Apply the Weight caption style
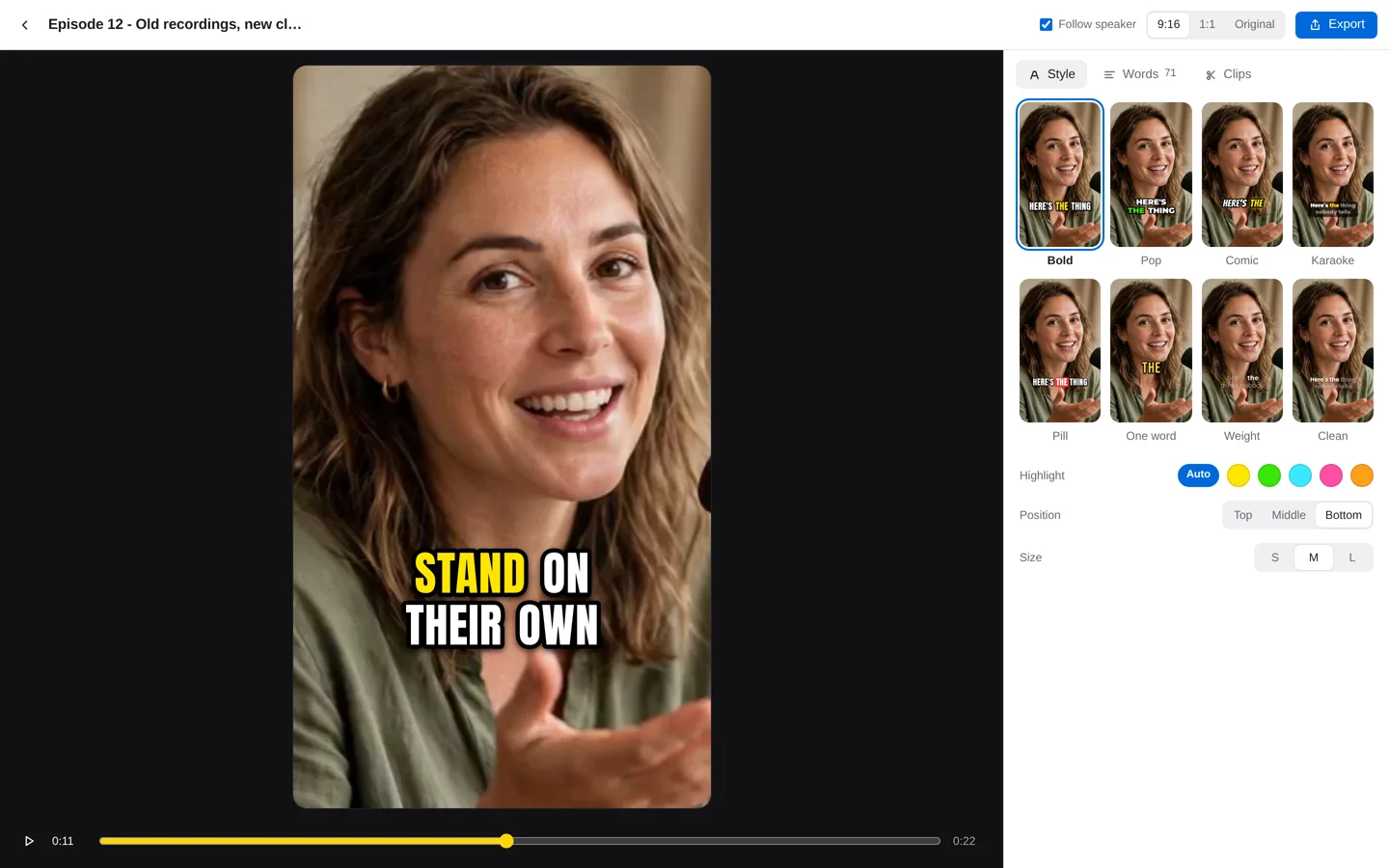This screenshot has width=1389, height=868. (x=1242, y=350)
